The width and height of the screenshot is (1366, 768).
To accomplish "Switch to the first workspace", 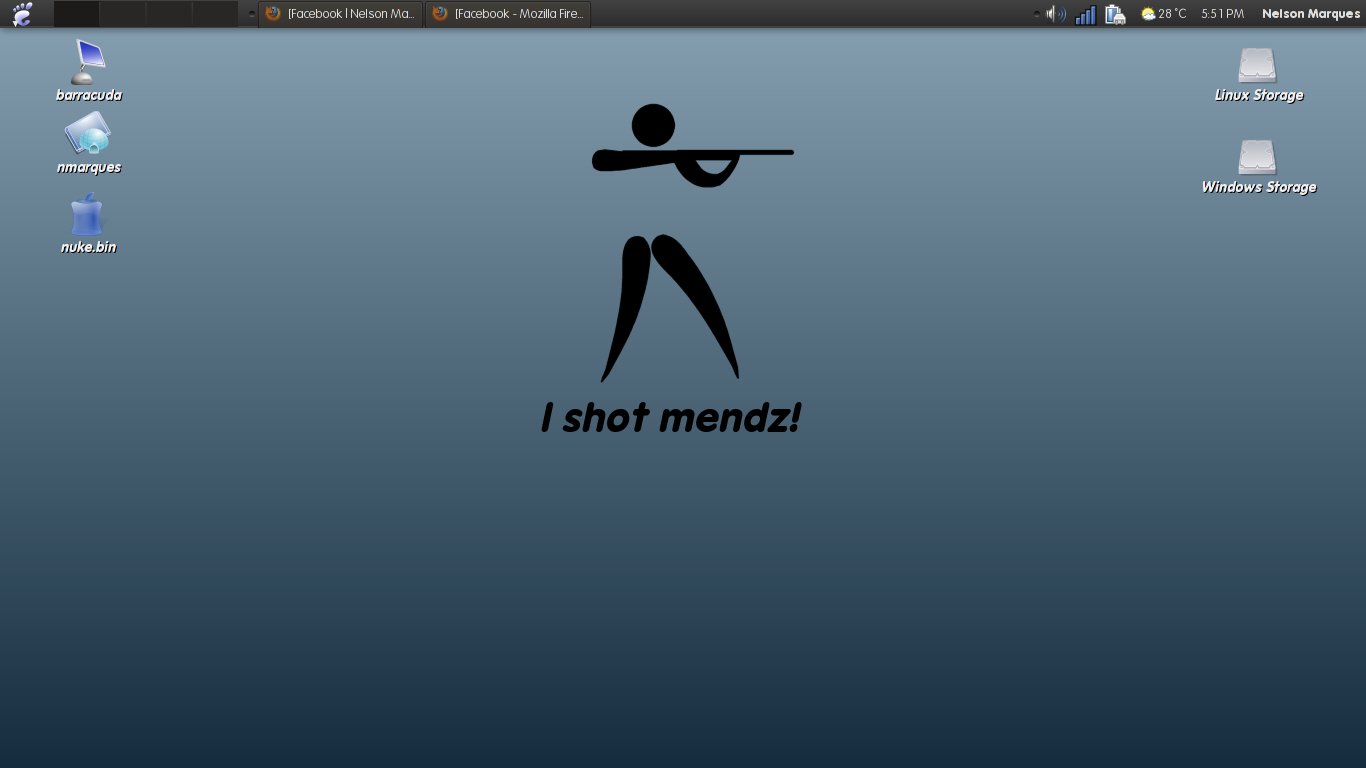I will 76,14.
